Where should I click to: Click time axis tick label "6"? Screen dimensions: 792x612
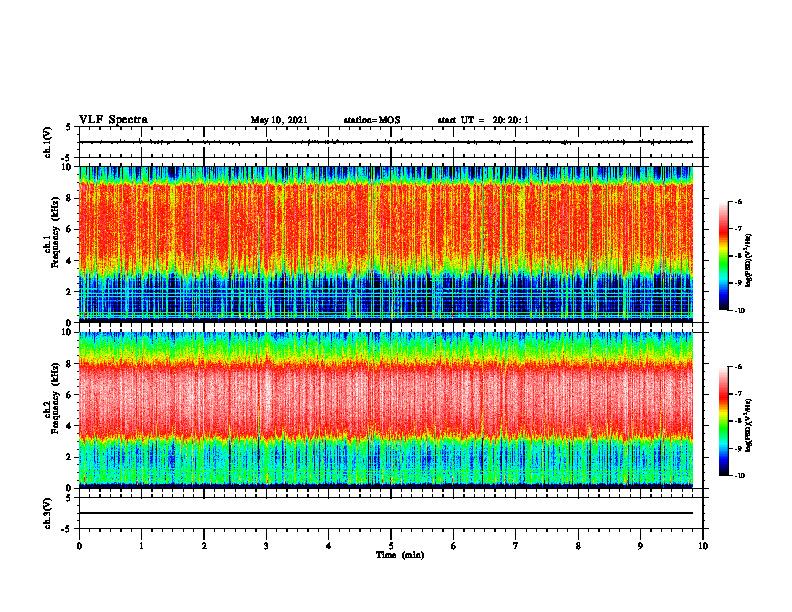coord(454,546)
